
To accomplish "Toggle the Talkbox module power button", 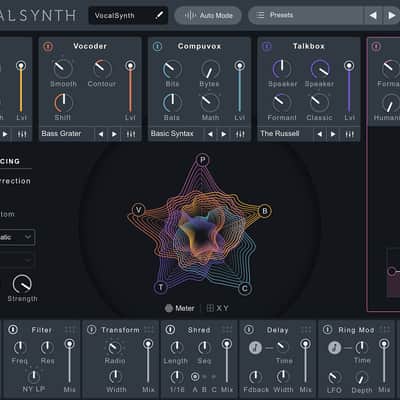I will (x=267, y=46).
